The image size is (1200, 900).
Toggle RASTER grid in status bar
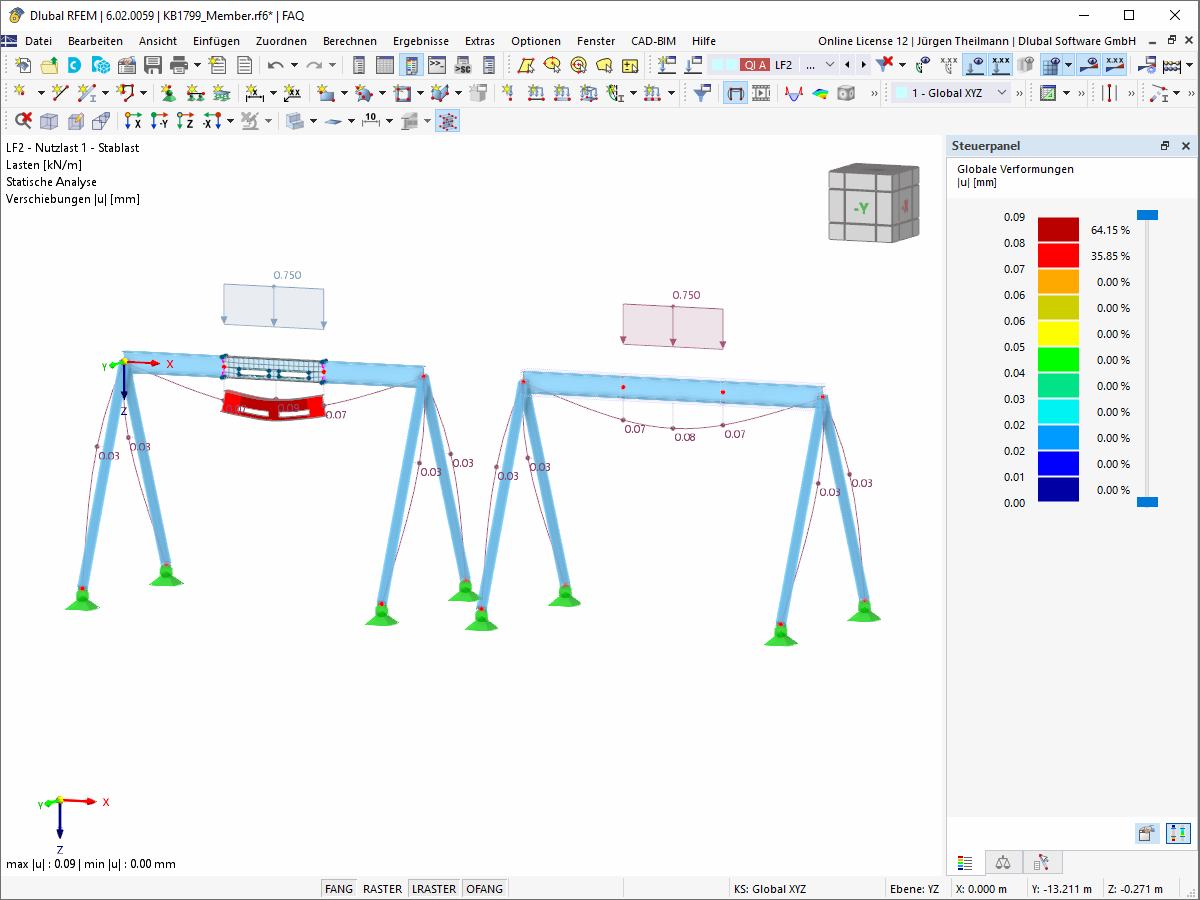click(x=382, y=889)
